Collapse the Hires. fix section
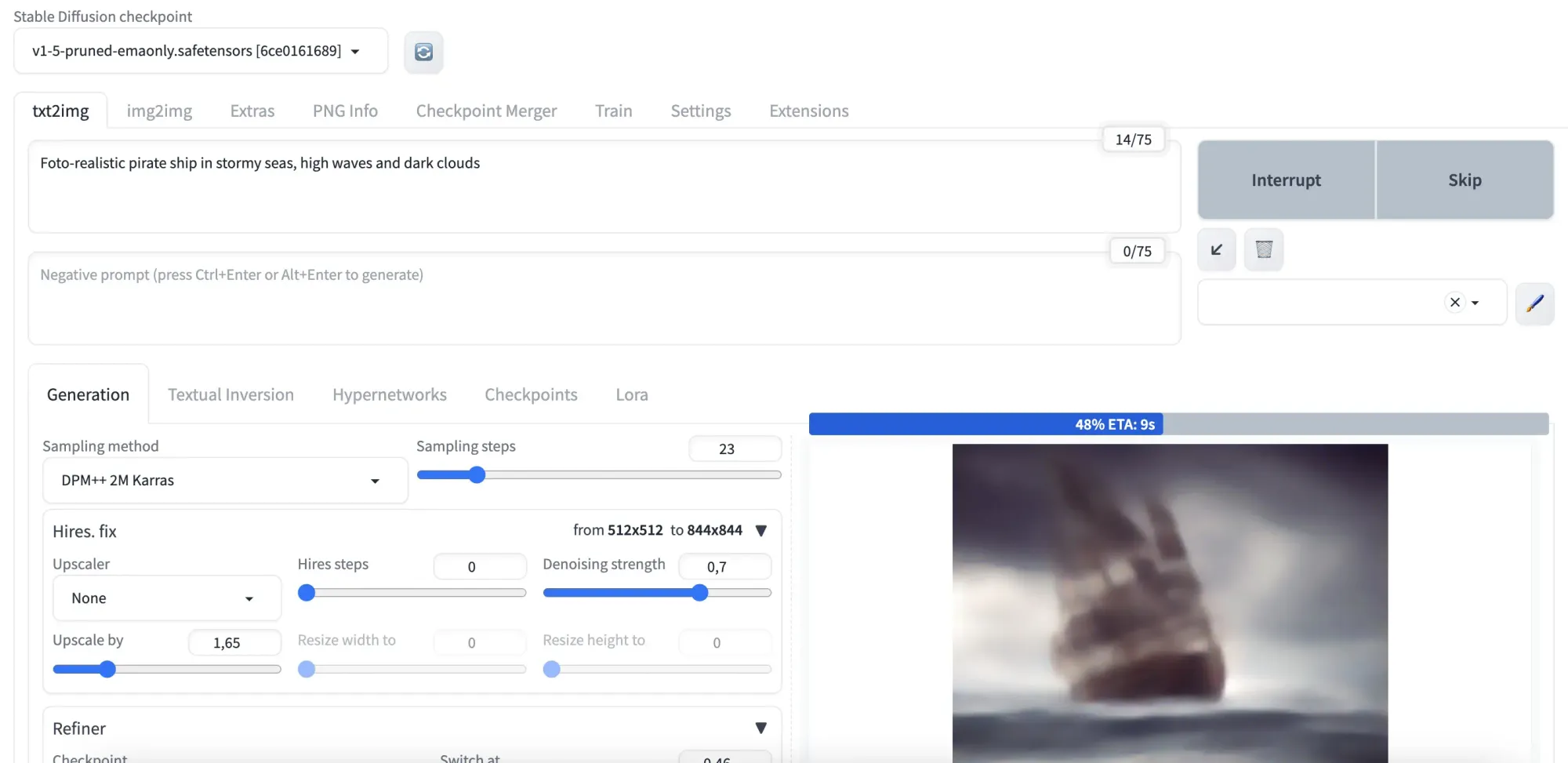Image resolution: width=1568 pixels, height=763 pixels. (x=760, y=530)
